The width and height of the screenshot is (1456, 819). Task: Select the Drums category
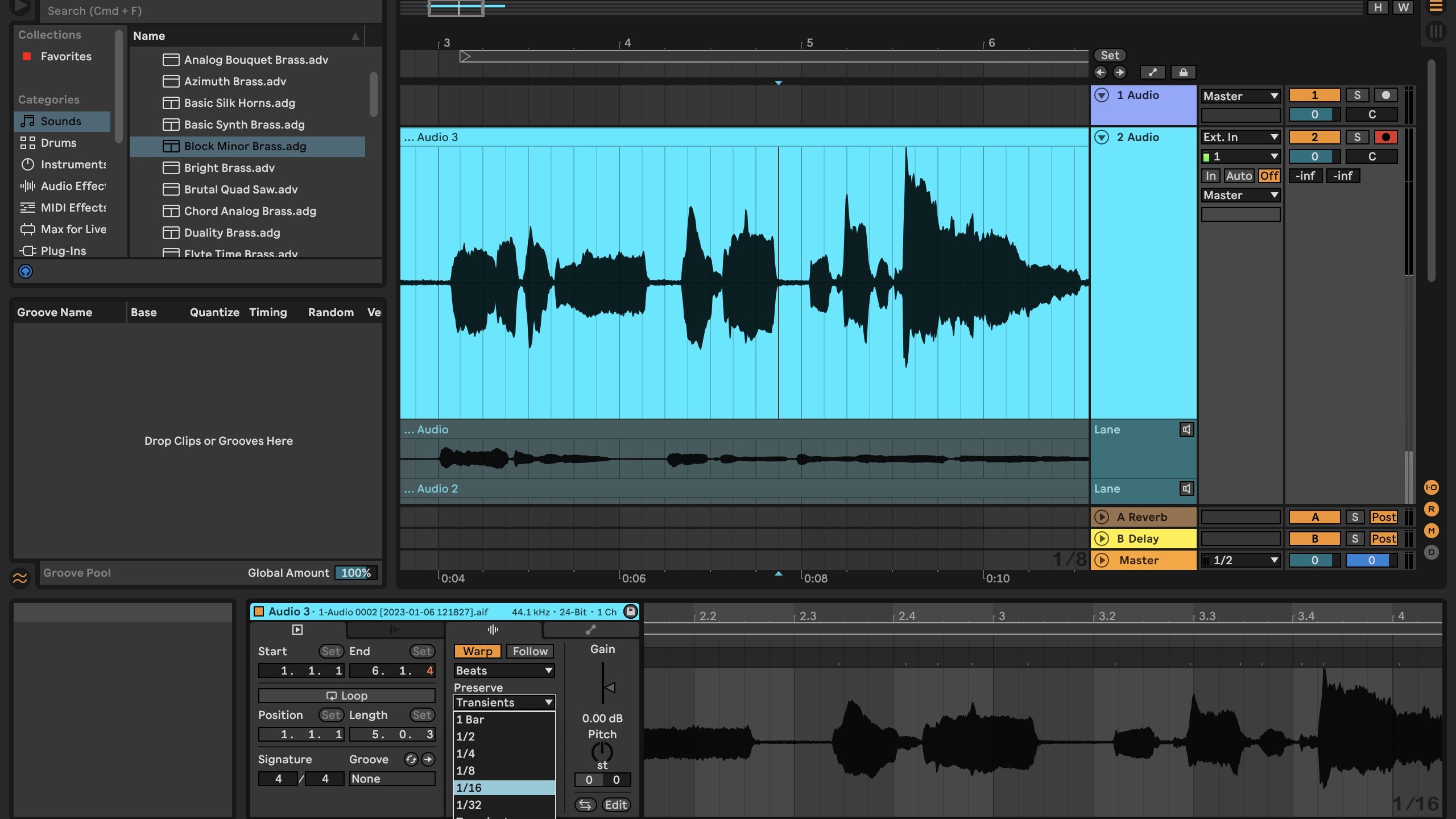pos(58,143)
